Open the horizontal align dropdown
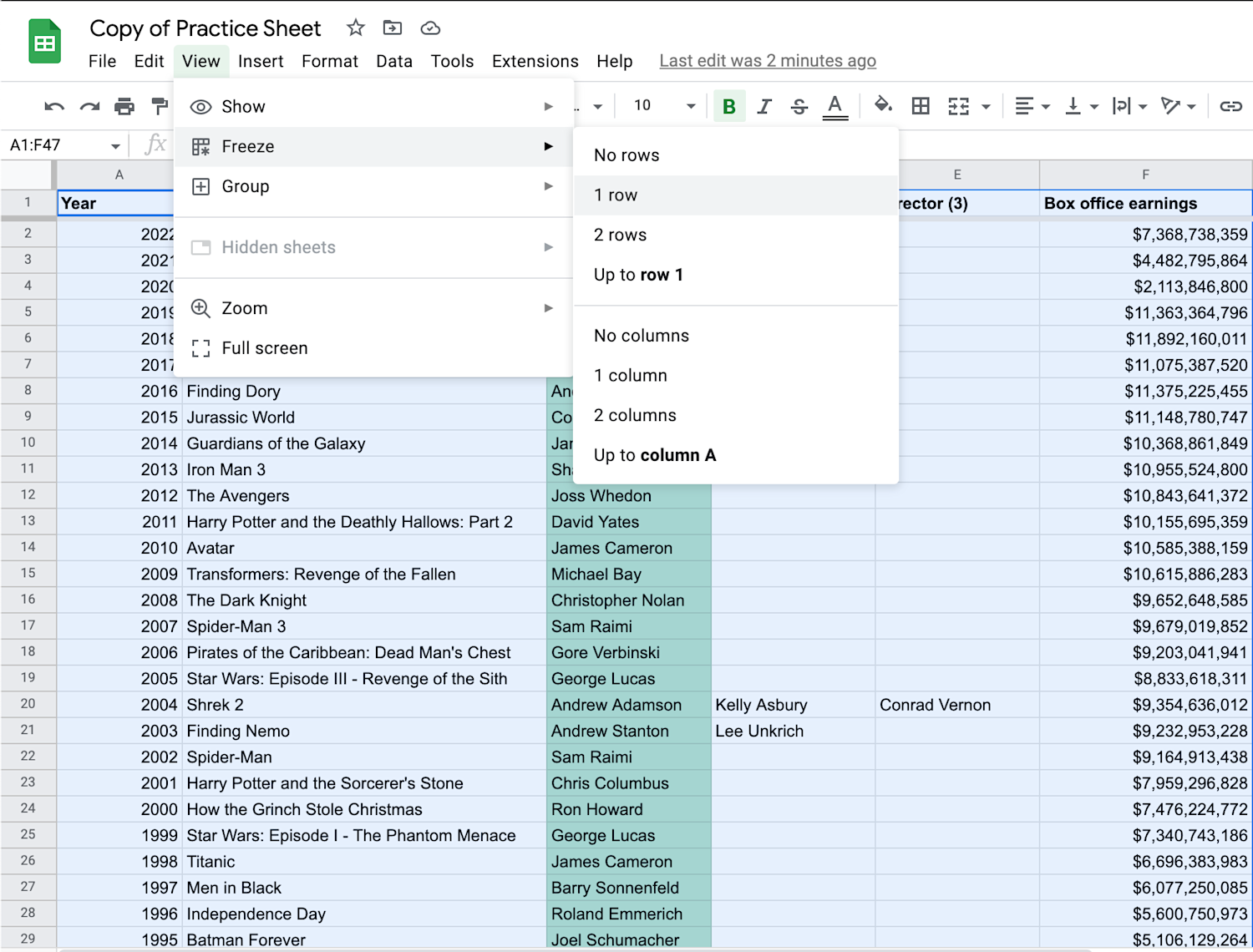 (x=1032, y=106)
